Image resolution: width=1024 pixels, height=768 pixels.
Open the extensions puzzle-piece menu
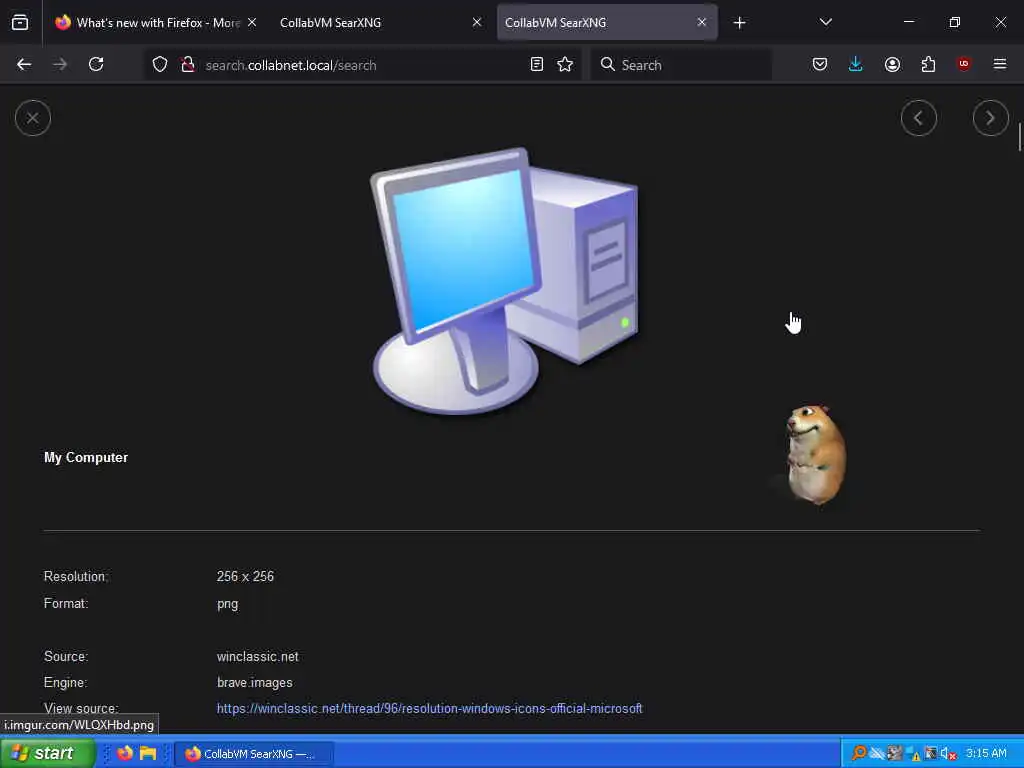928,64
